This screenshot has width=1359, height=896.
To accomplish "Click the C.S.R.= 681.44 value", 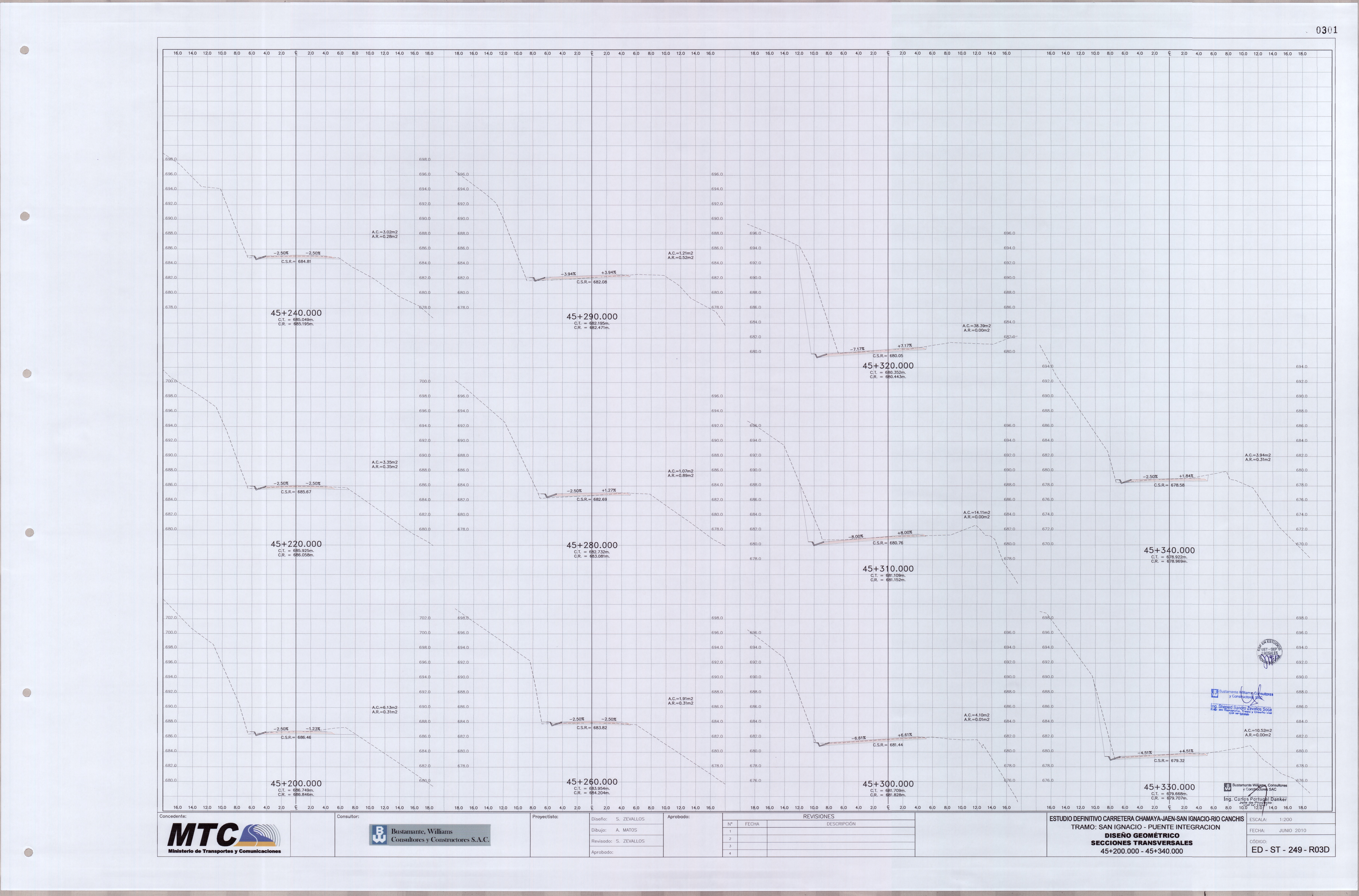I will click(x=888, y=745).
